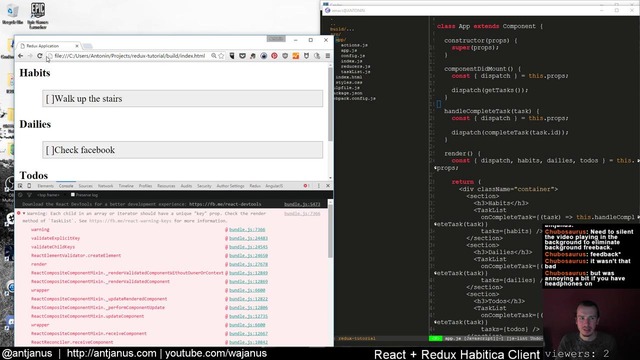Go back in the browser
640x360 pixels.
(x=20, y=56)
